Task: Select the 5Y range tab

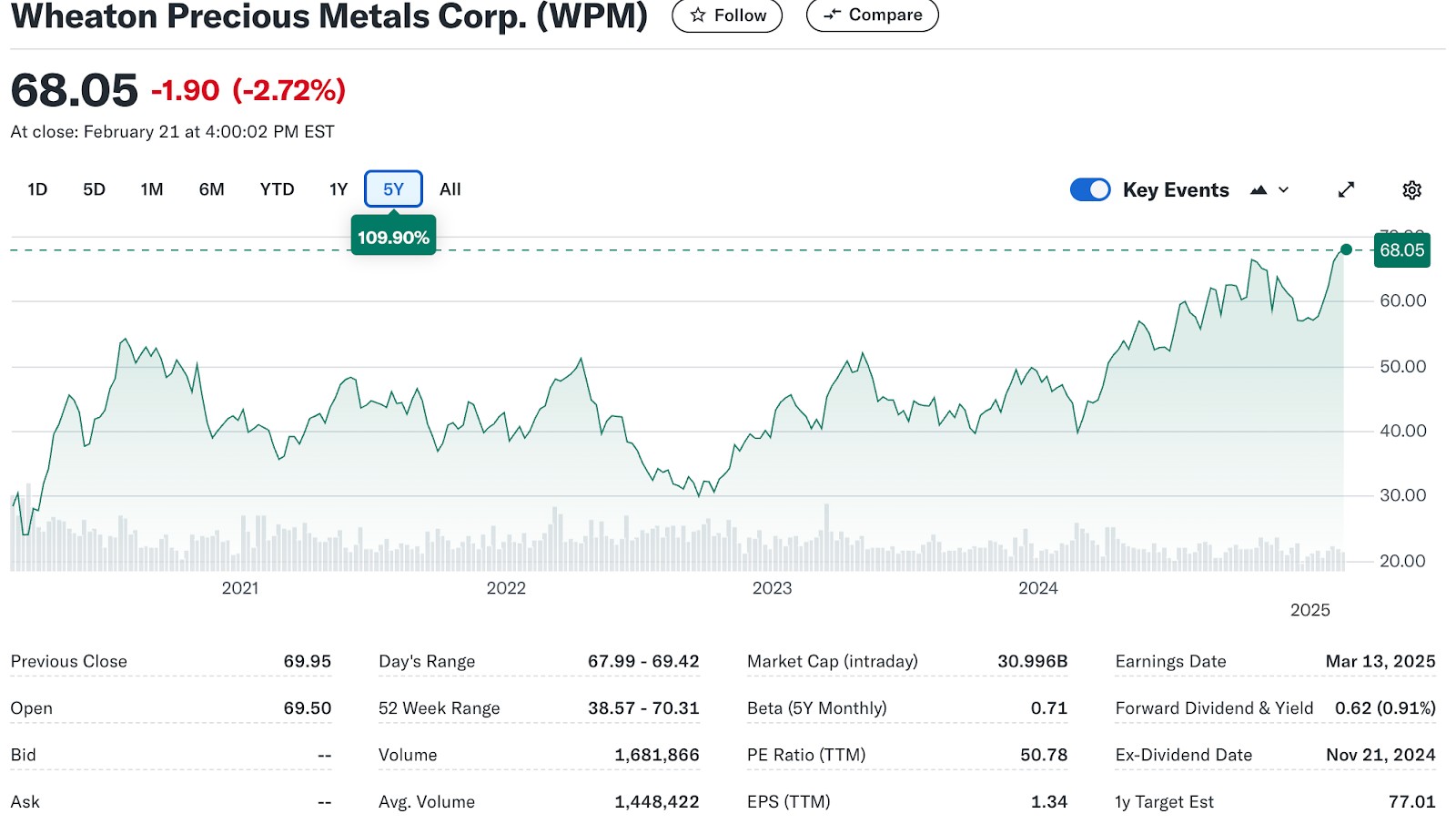Action: [x=393, y=189]
